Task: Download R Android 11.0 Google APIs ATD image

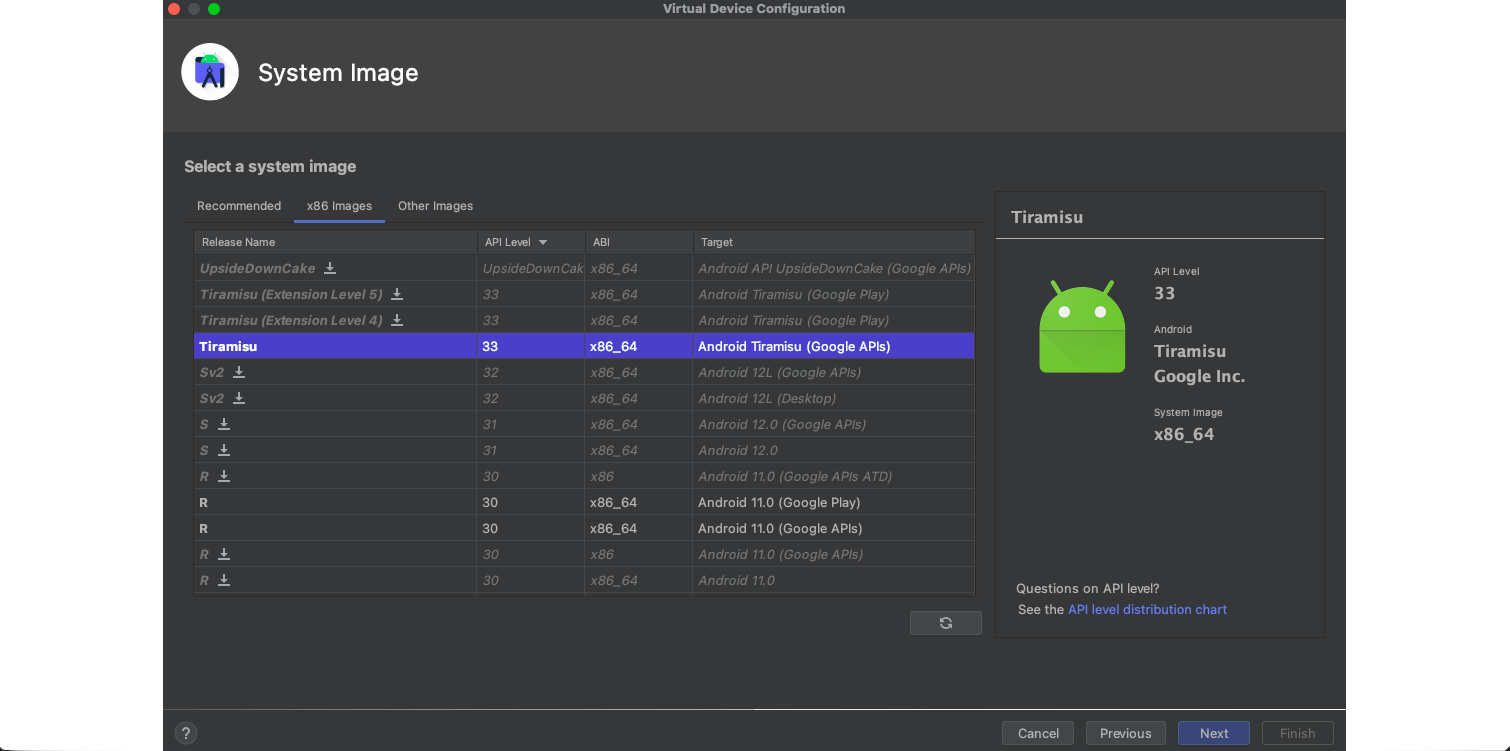Action: coord(224,476)
